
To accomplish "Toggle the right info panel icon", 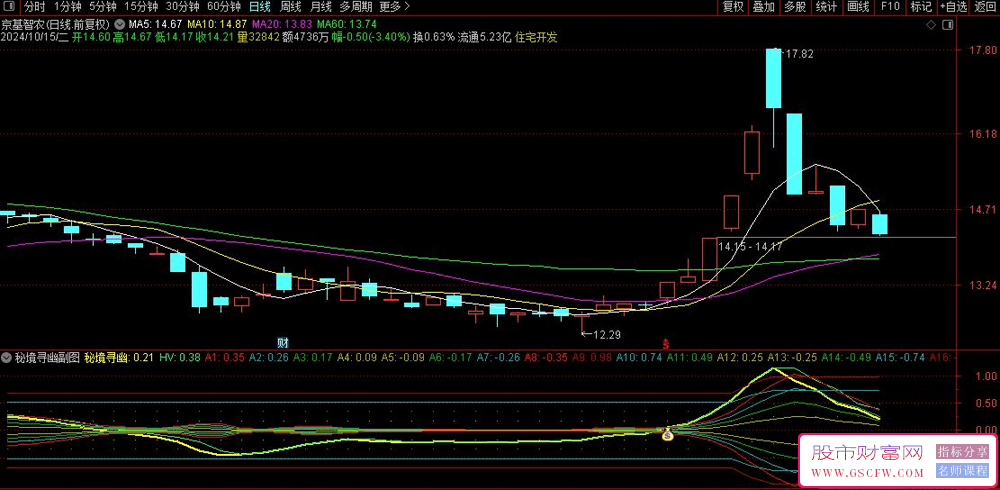I will [x=948, y=25].
